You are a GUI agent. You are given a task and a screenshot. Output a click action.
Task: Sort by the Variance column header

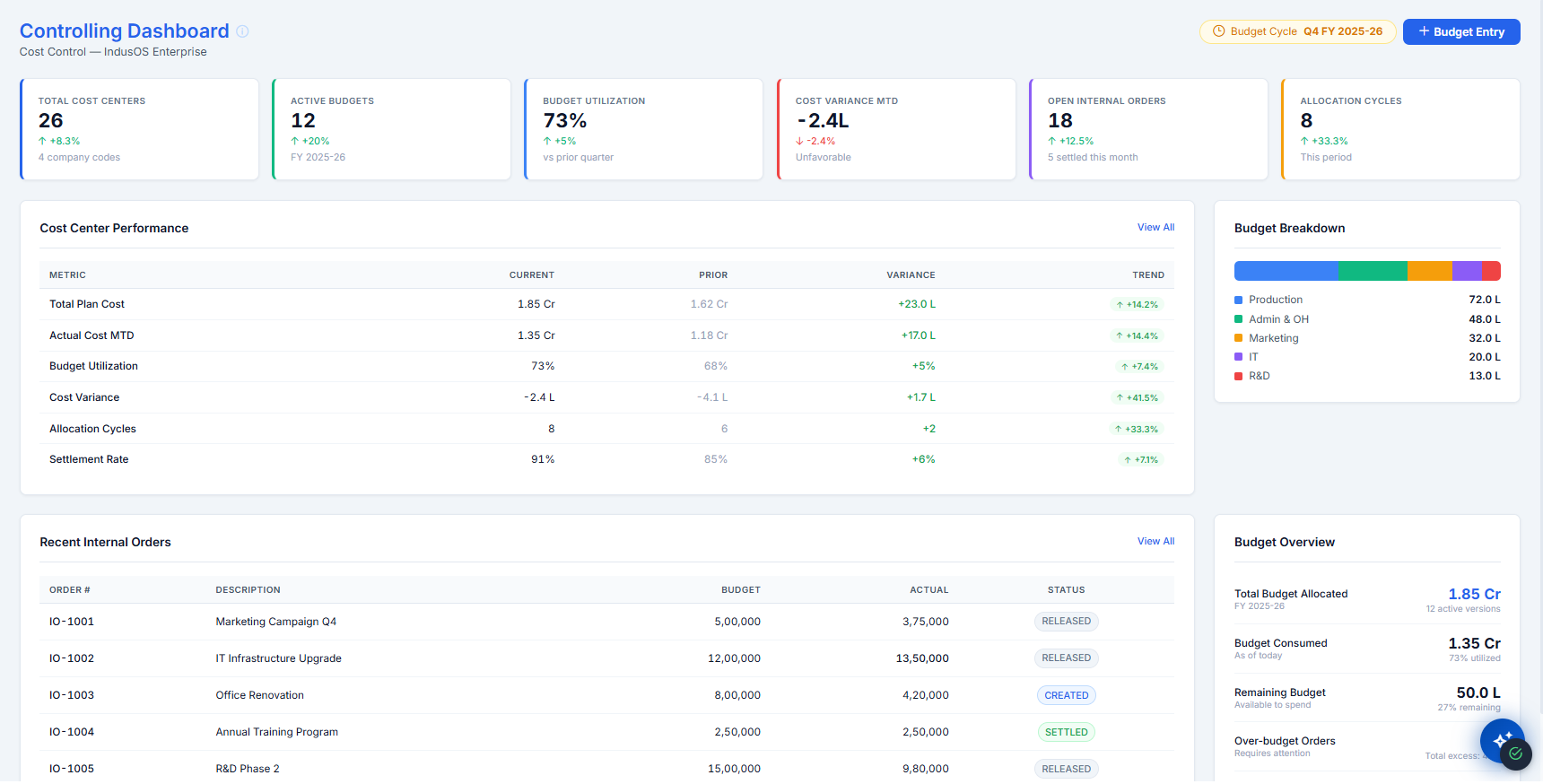(x=911, y=275)
